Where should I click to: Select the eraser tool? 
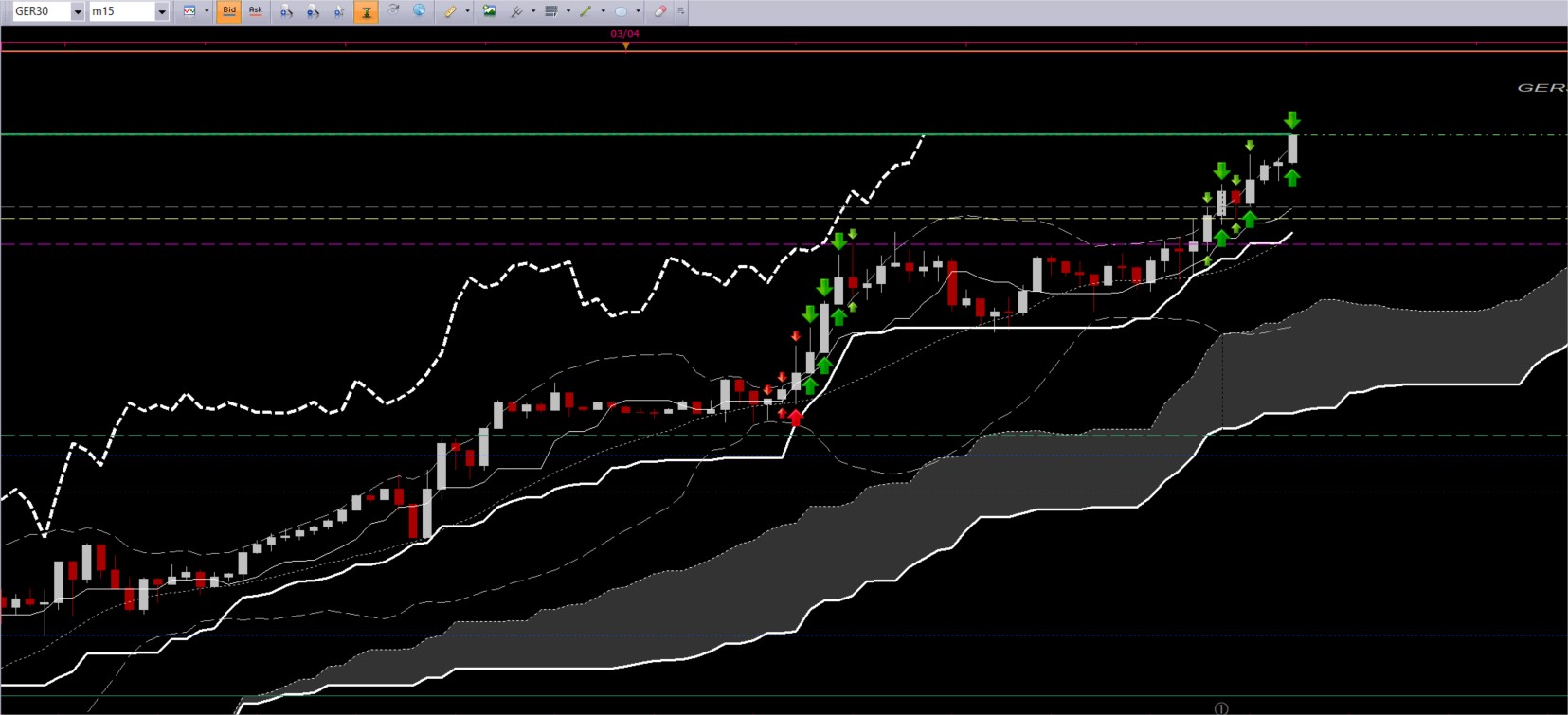(x=660, y=11)
